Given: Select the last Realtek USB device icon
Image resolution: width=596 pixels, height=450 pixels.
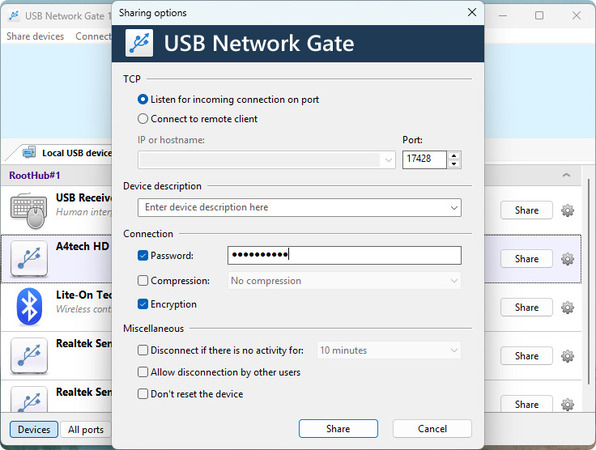Looking at the screenshot, I should coord(29,399).
